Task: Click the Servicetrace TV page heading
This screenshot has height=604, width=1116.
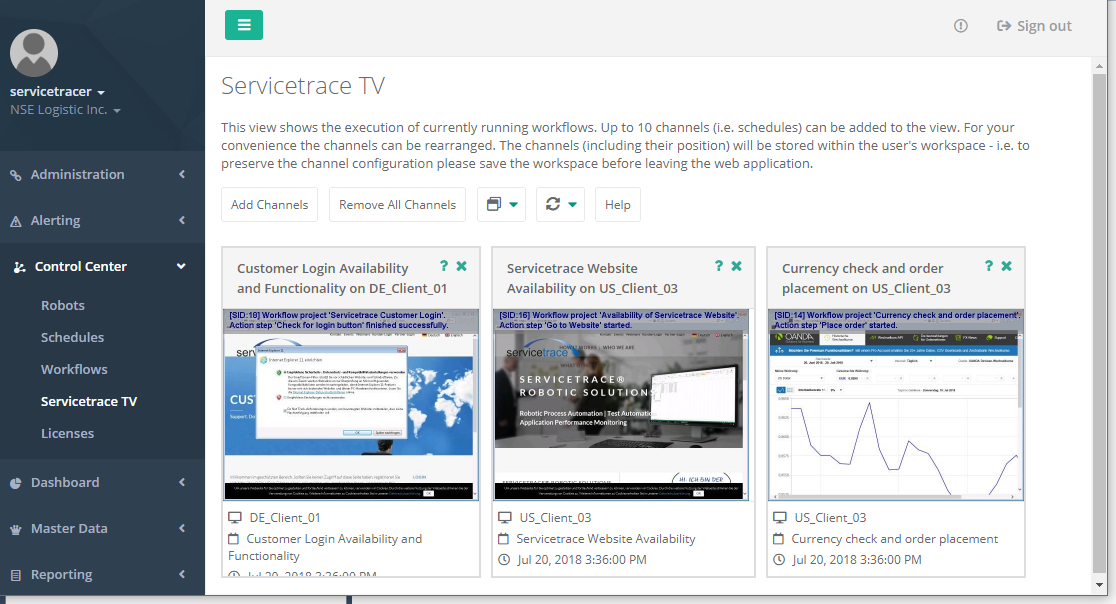Action: pos(302,85)
